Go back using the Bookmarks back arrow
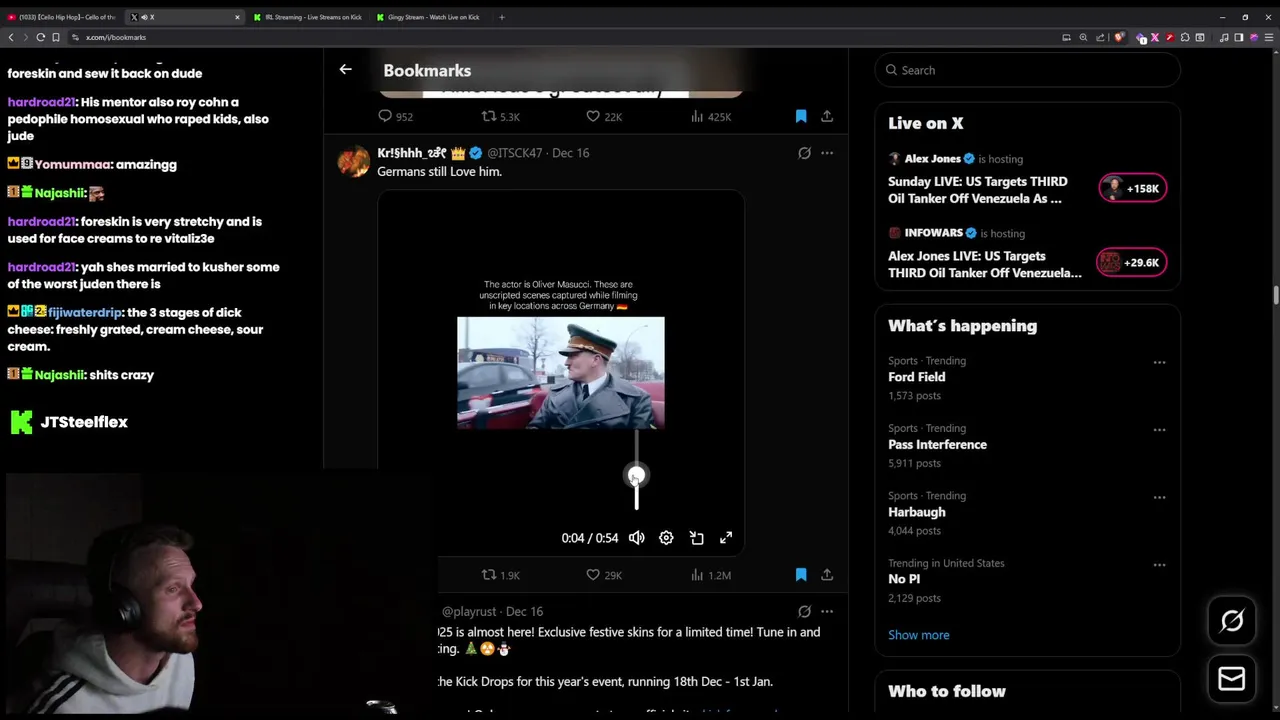This screenshot has width=1280, height=720. click(x=345, y=70)
